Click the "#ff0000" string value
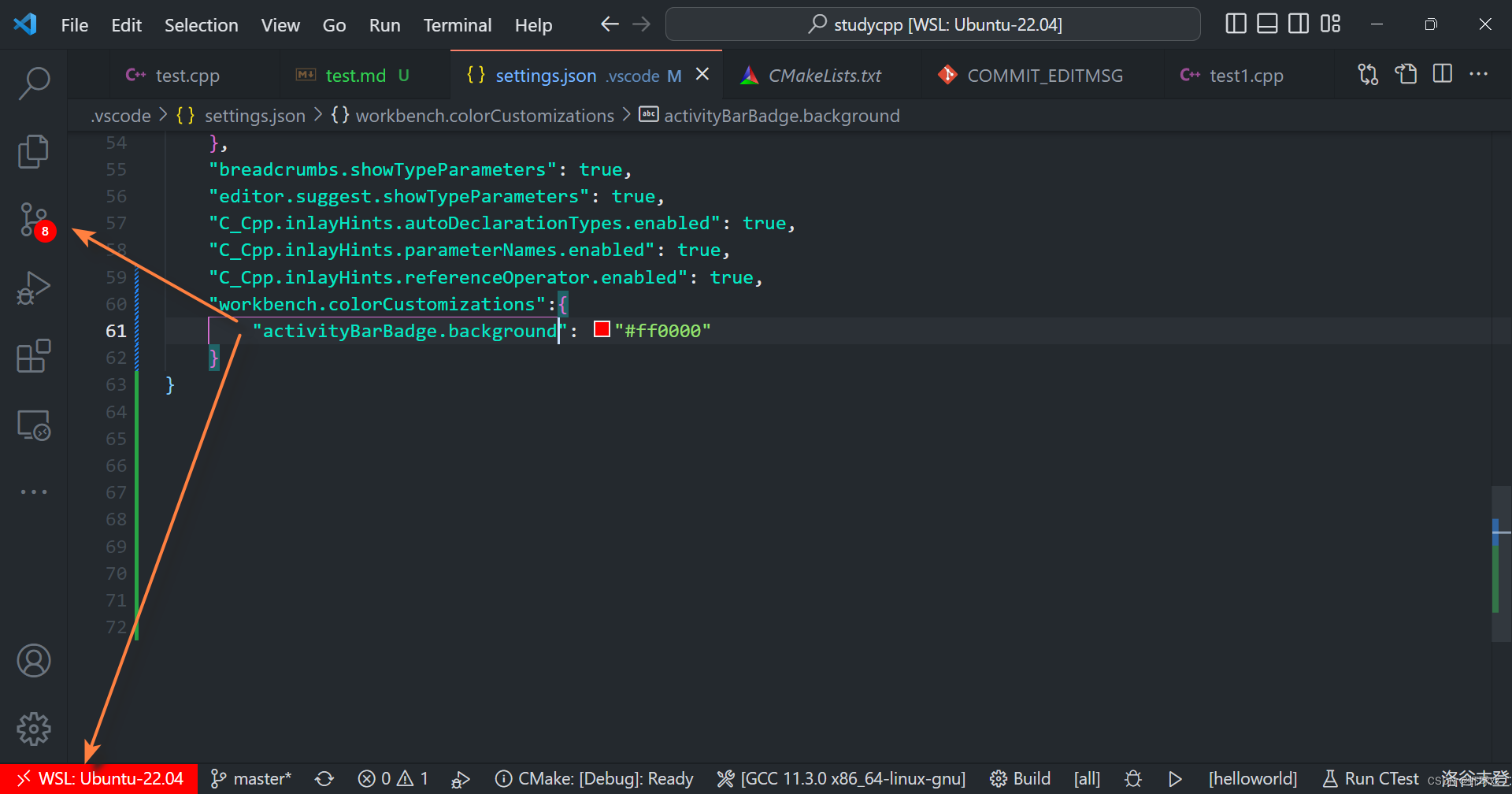 [662, 331]
